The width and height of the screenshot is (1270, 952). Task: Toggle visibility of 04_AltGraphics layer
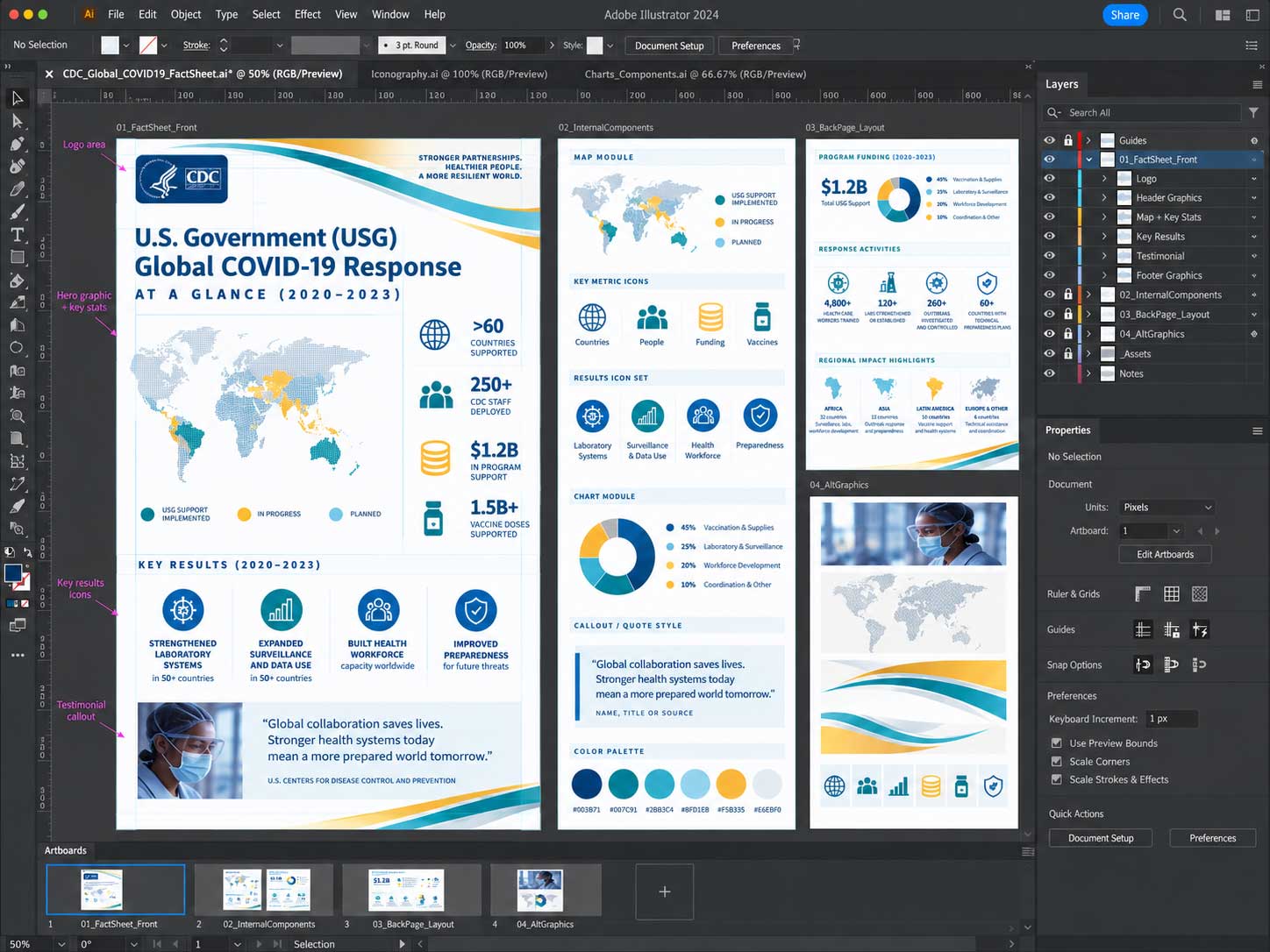[x=1049, y=334]
